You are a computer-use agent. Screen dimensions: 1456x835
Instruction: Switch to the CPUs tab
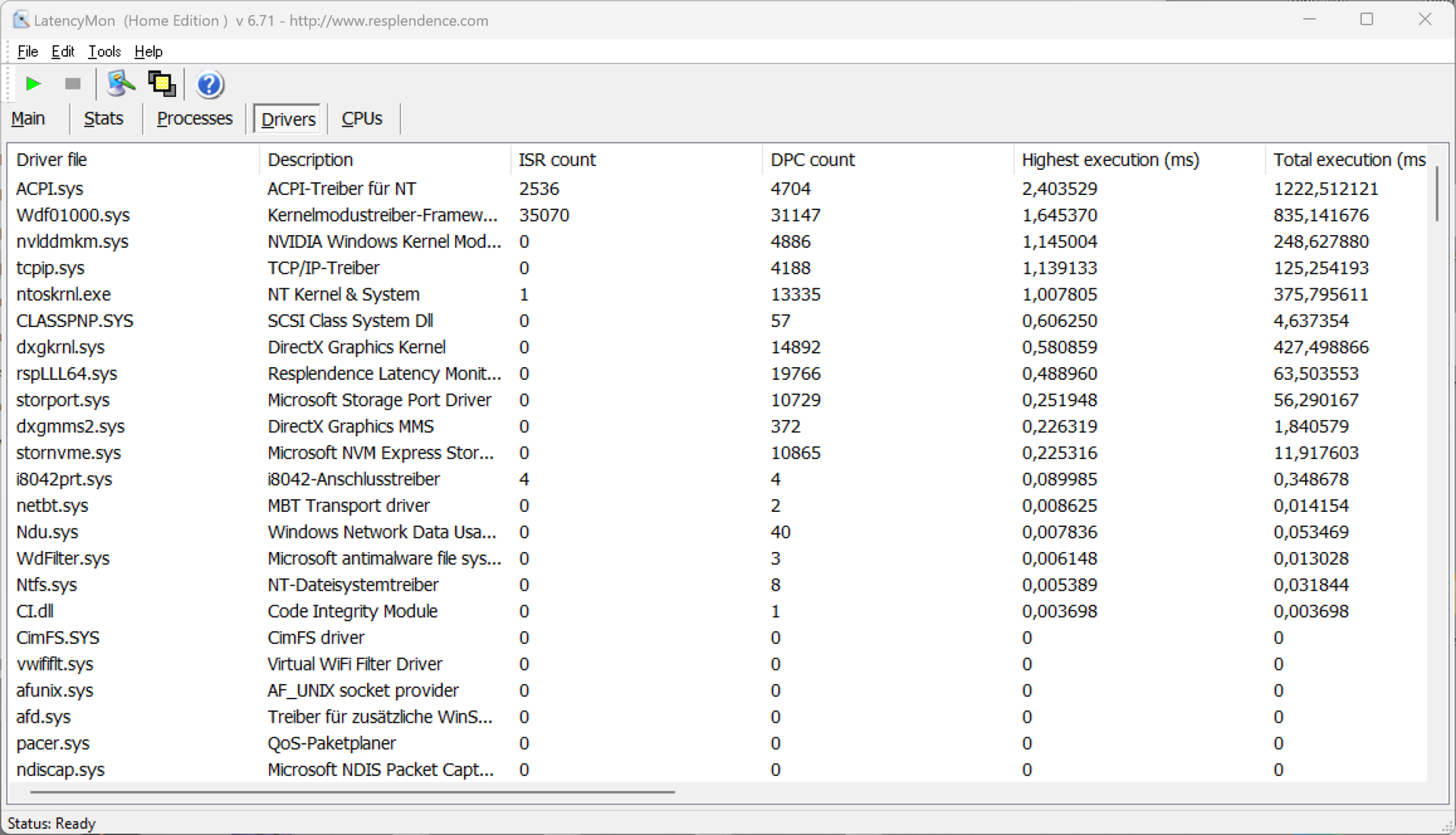pyautogui.click(x=362, y=119)
